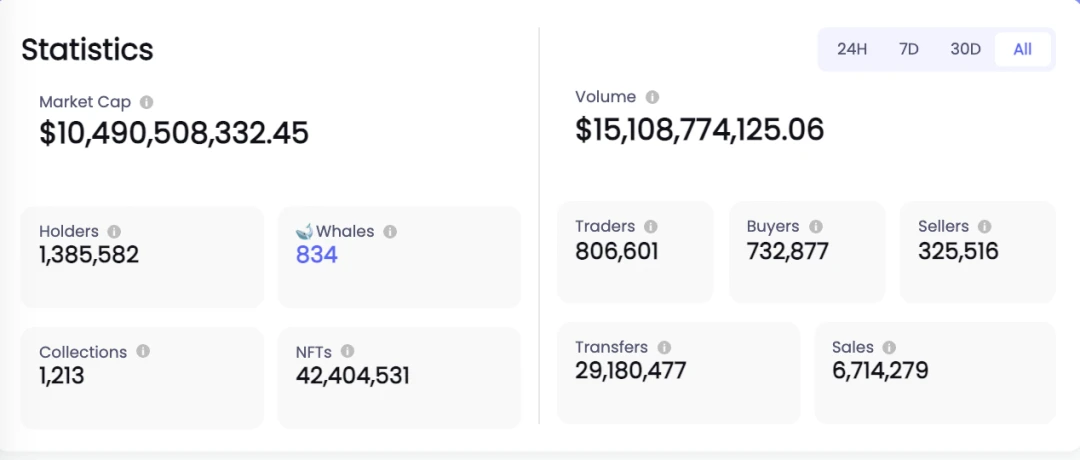Click the Statistics heading
Image resolution: width=1080 pixels, height=460 pixels.
pos(87,50)
